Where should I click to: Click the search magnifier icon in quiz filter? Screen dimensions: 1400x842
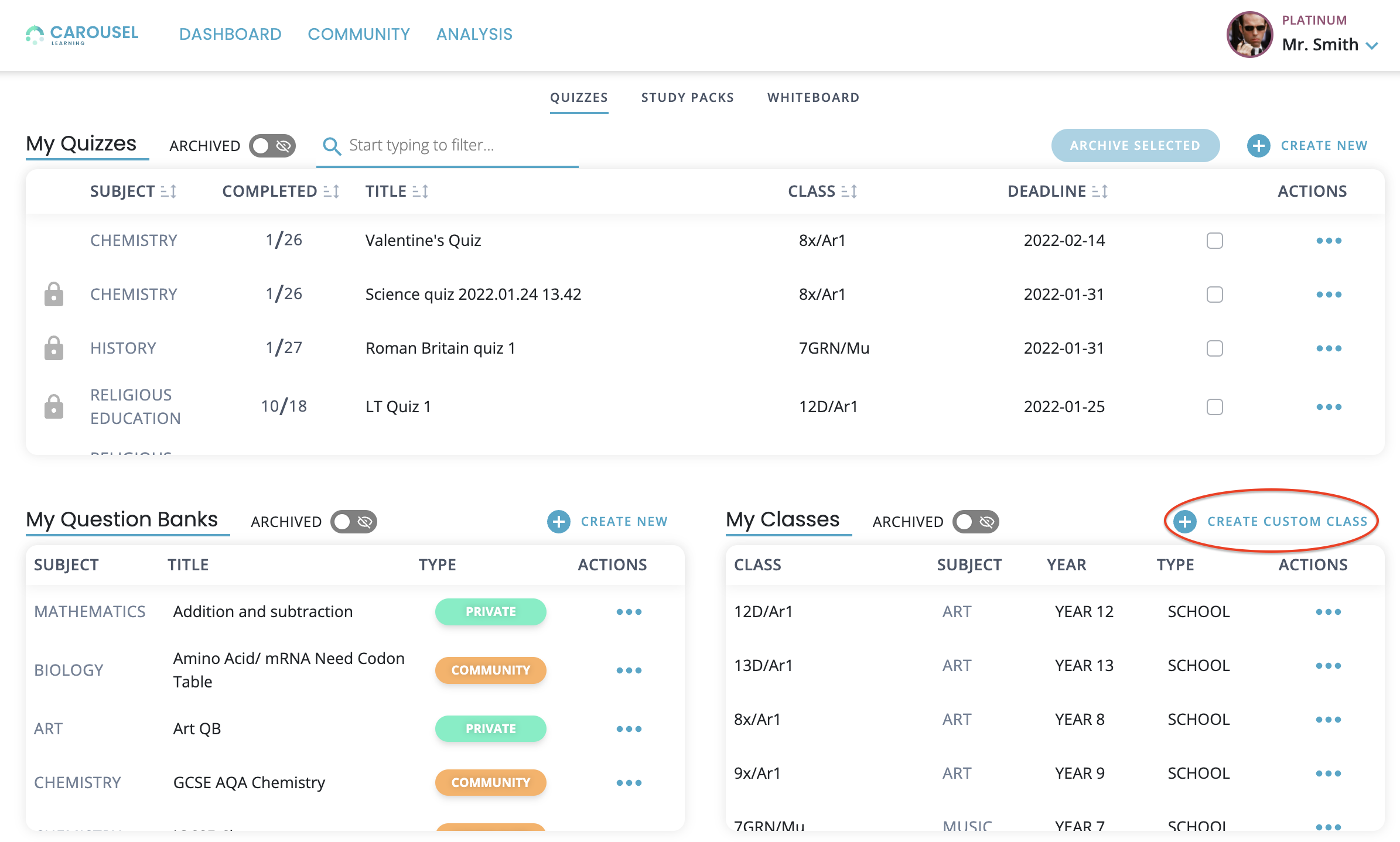pos(332,146)
